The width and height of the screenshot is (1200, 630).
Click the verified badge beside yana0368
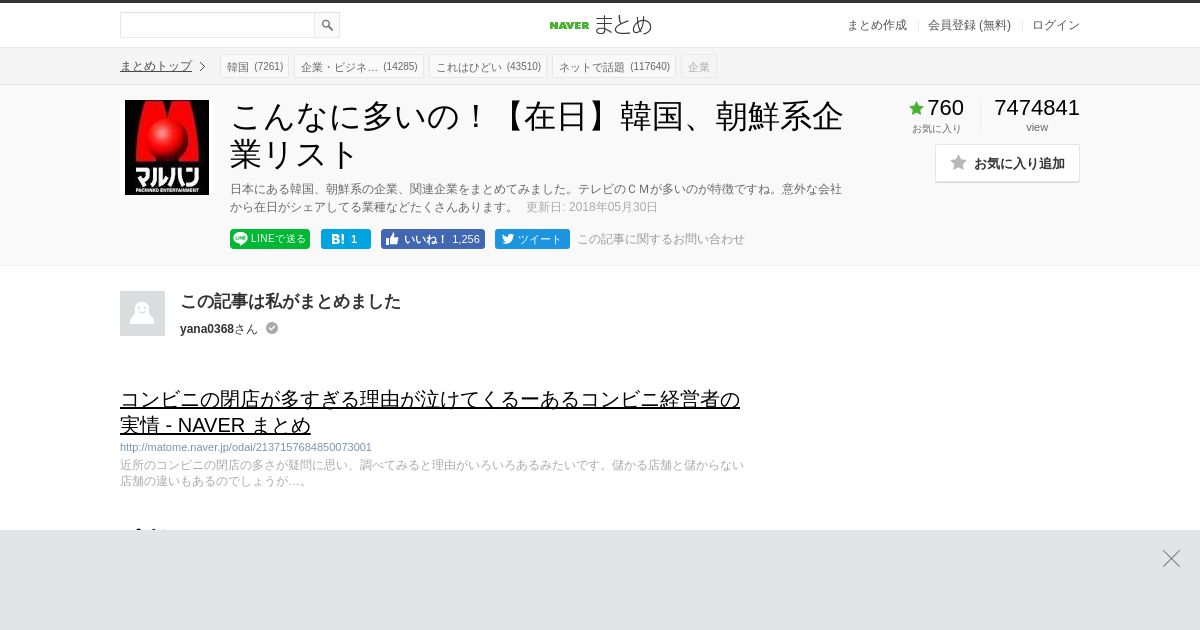272,328
